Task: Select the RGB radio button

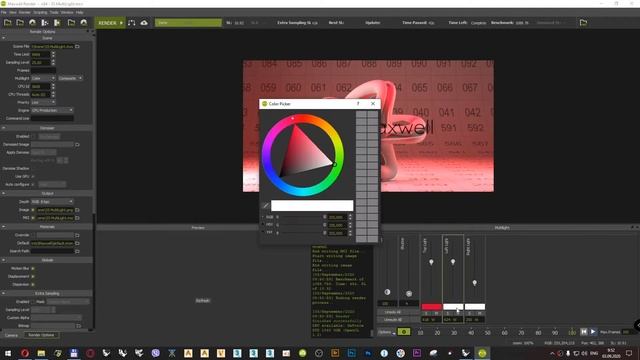Action: [x=263, y=217]
